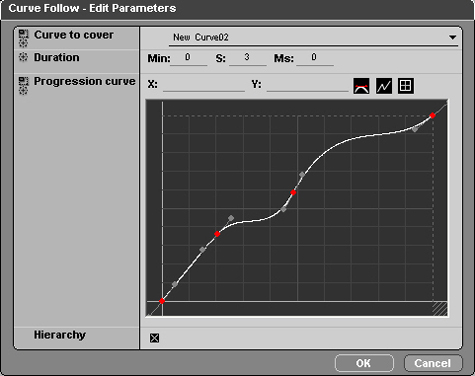Open the New Curve02 dropdown arrow
This screenshot has width=475, height=376.
coord(452,37)
